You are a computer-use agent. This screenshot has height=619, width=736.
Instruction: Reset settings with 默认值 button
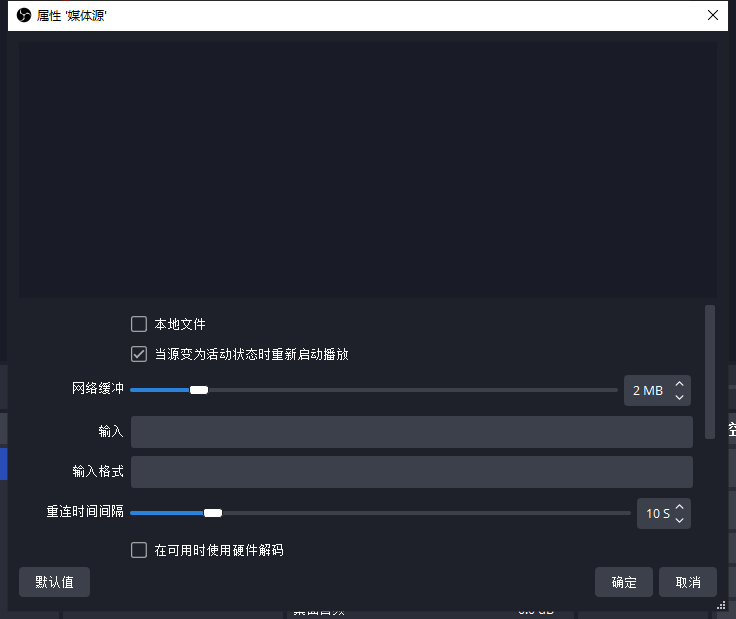54,582
